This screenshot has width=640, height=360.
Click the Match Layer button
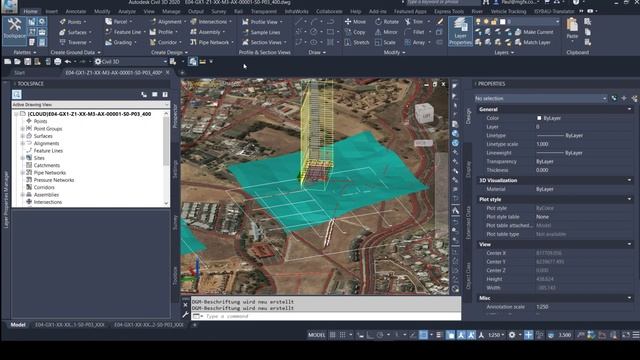click(x=533, y=42)
